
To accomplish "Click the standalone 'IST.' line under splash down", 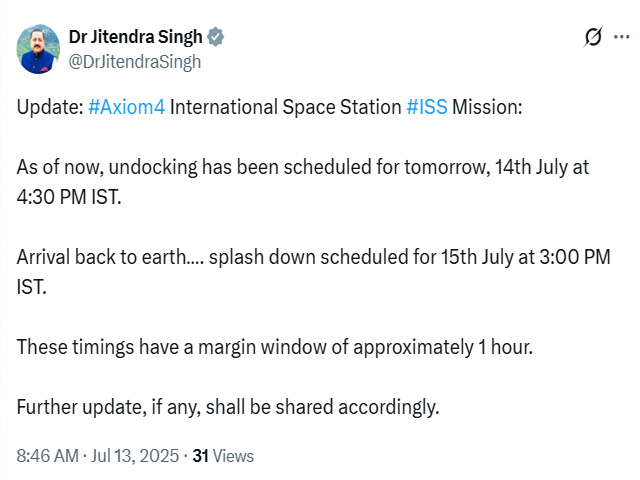I will coord(31,287).
